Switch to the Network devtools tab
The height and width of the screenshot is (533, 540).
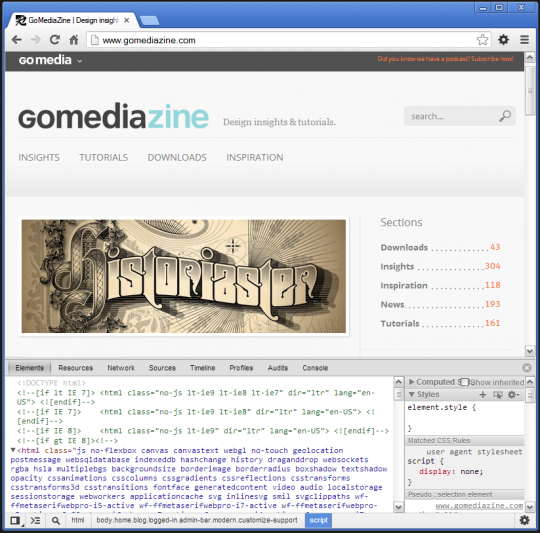click(x=121, y=368)
